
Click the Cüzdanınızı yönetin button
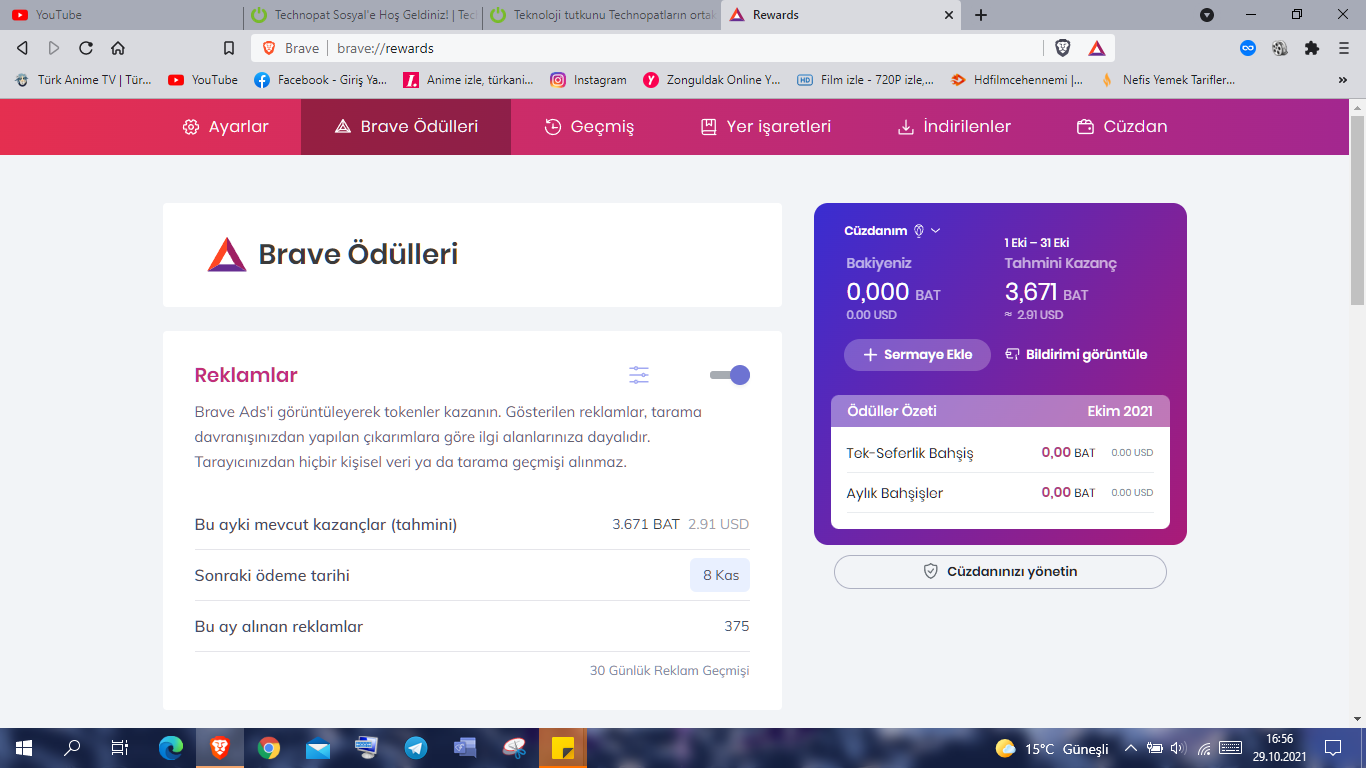(x=1000, y=572)
